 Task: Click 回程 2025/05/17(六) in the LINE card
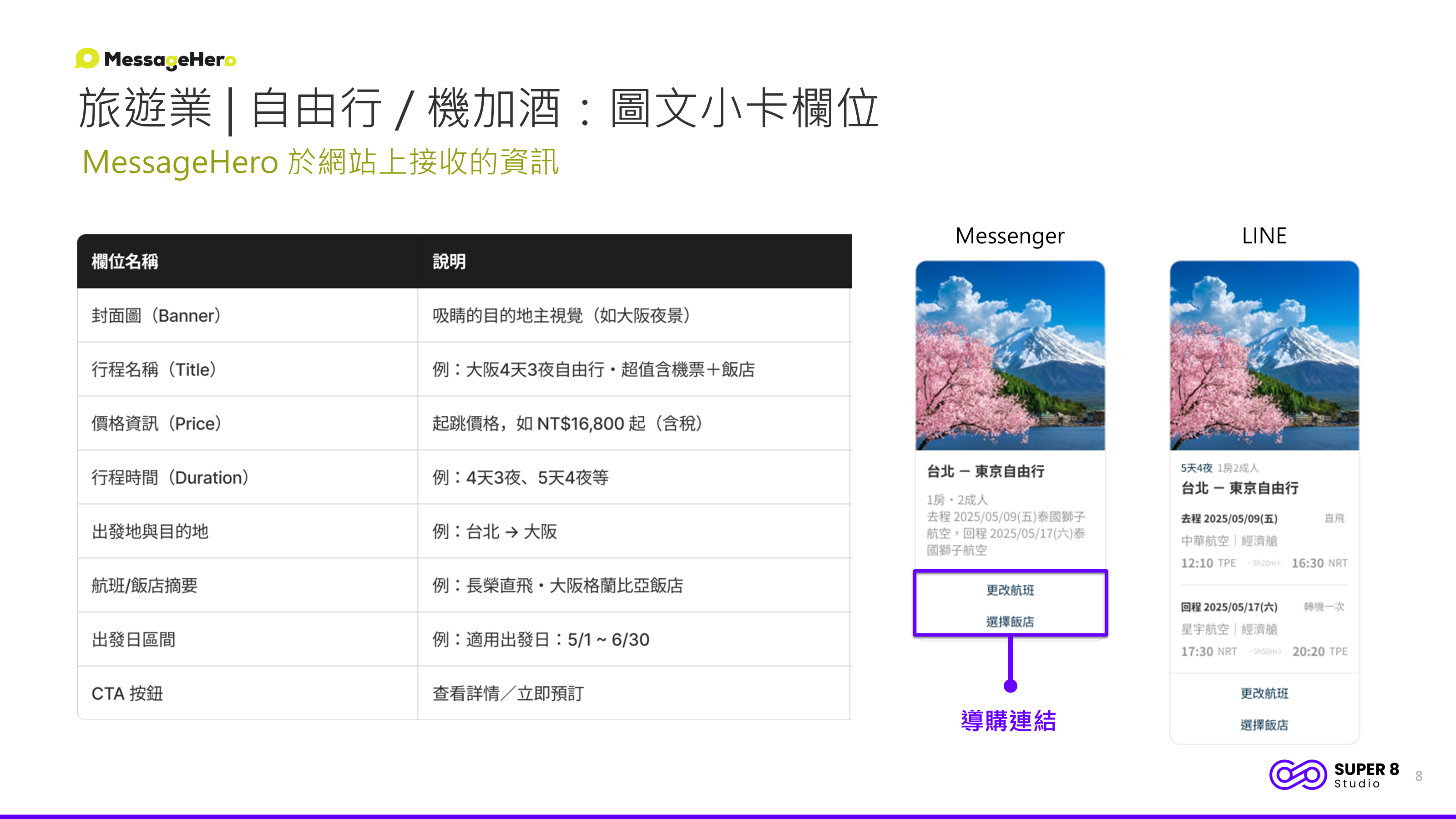point(1229,607)
